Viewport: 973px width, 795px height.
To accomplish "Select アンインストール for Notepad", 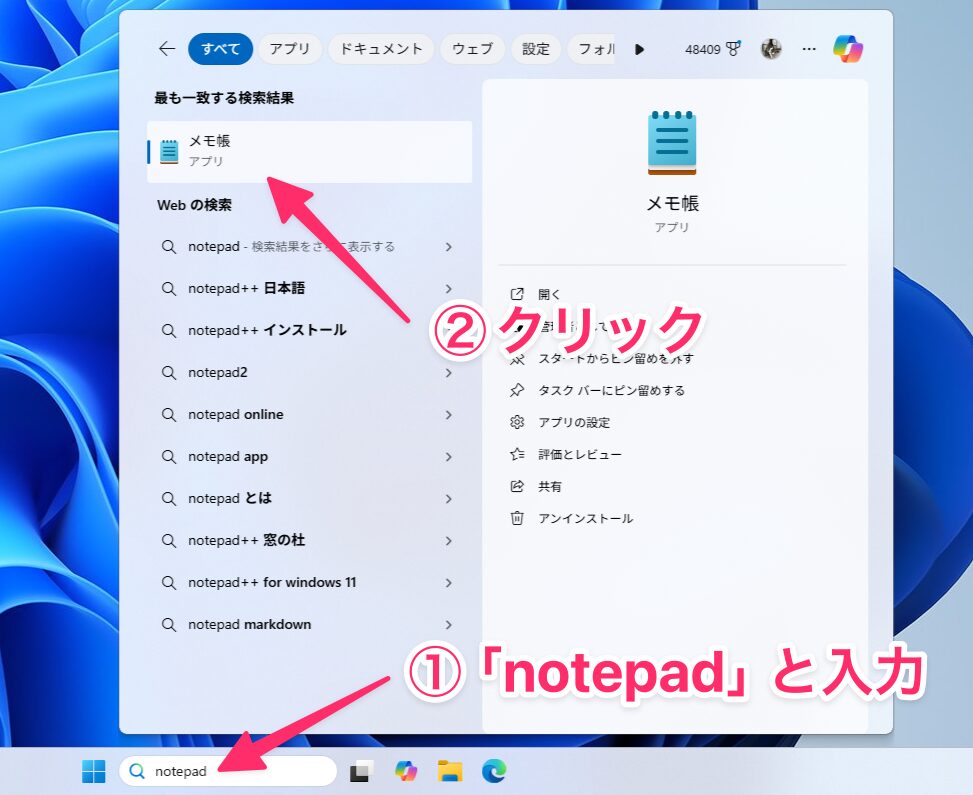I will [x=585, y=518].
